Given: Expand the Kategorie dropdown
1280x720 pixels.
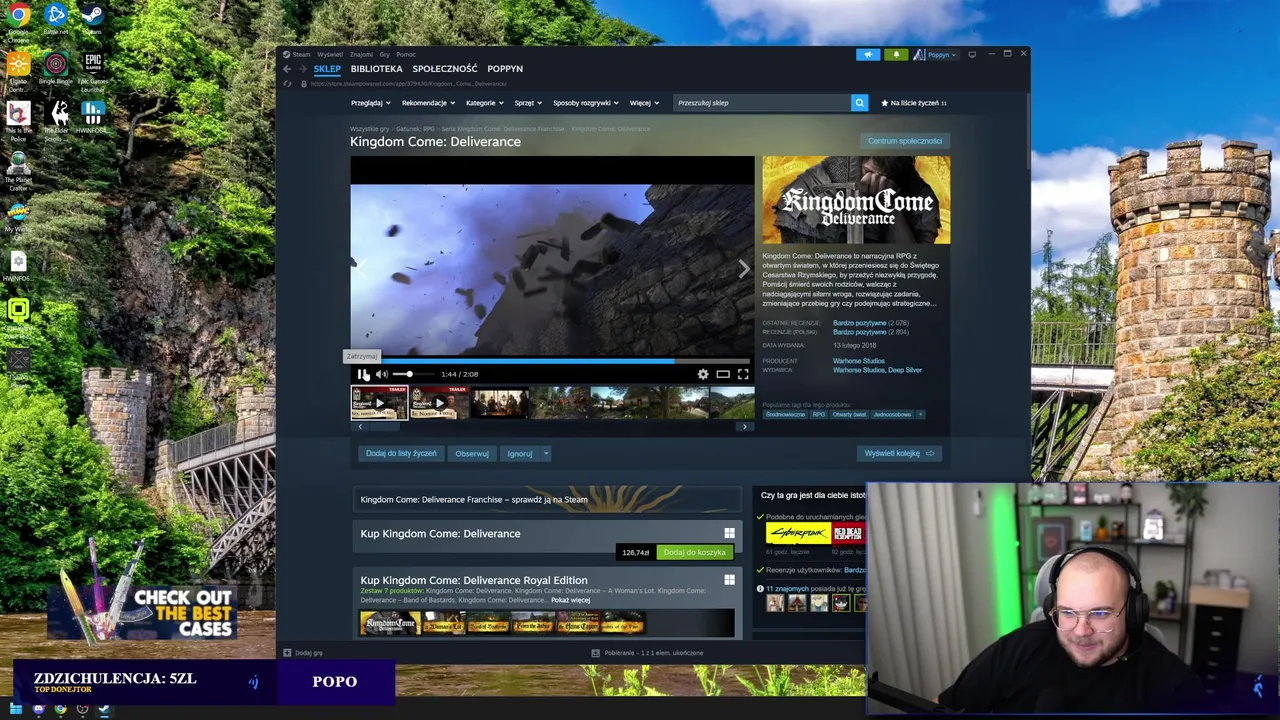Looking at the screenshot, I should [x=484, y=102].
